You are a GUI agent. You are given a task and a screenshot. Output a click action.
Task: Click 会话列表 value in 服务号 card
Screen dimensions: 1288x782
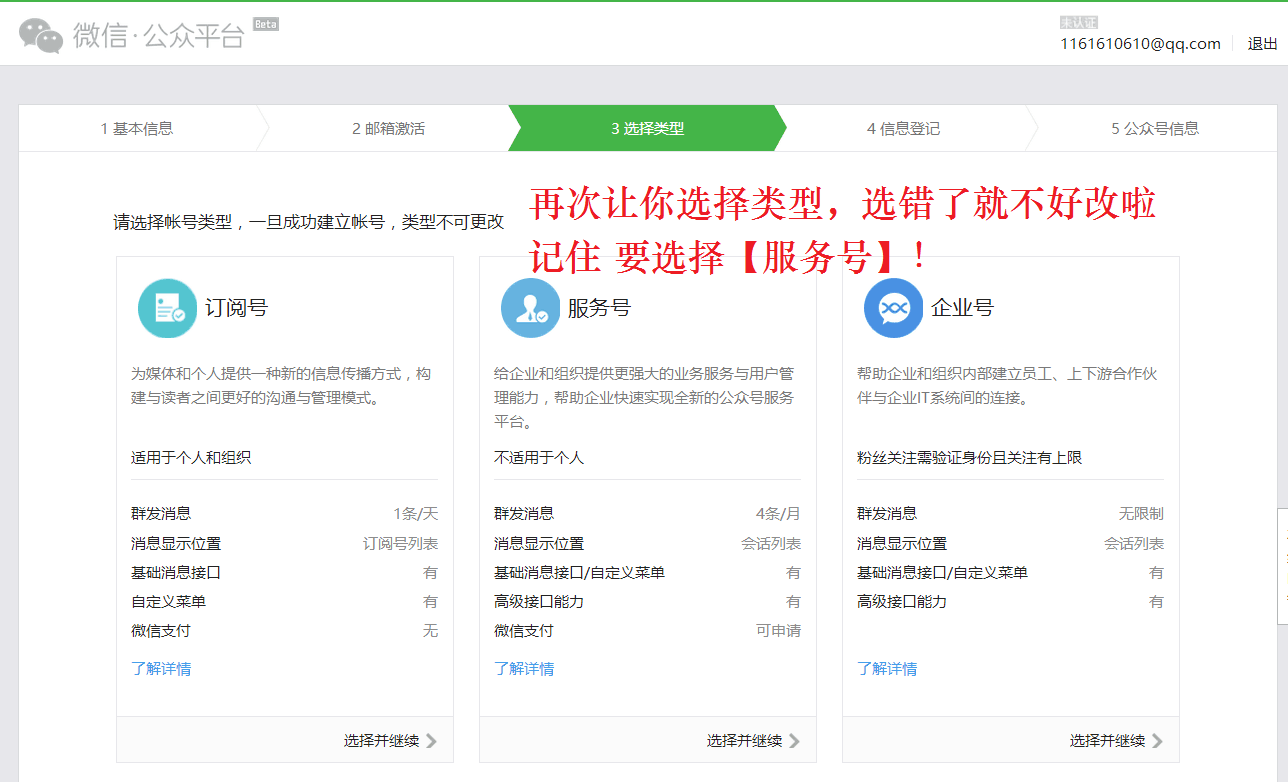[771, 544]
